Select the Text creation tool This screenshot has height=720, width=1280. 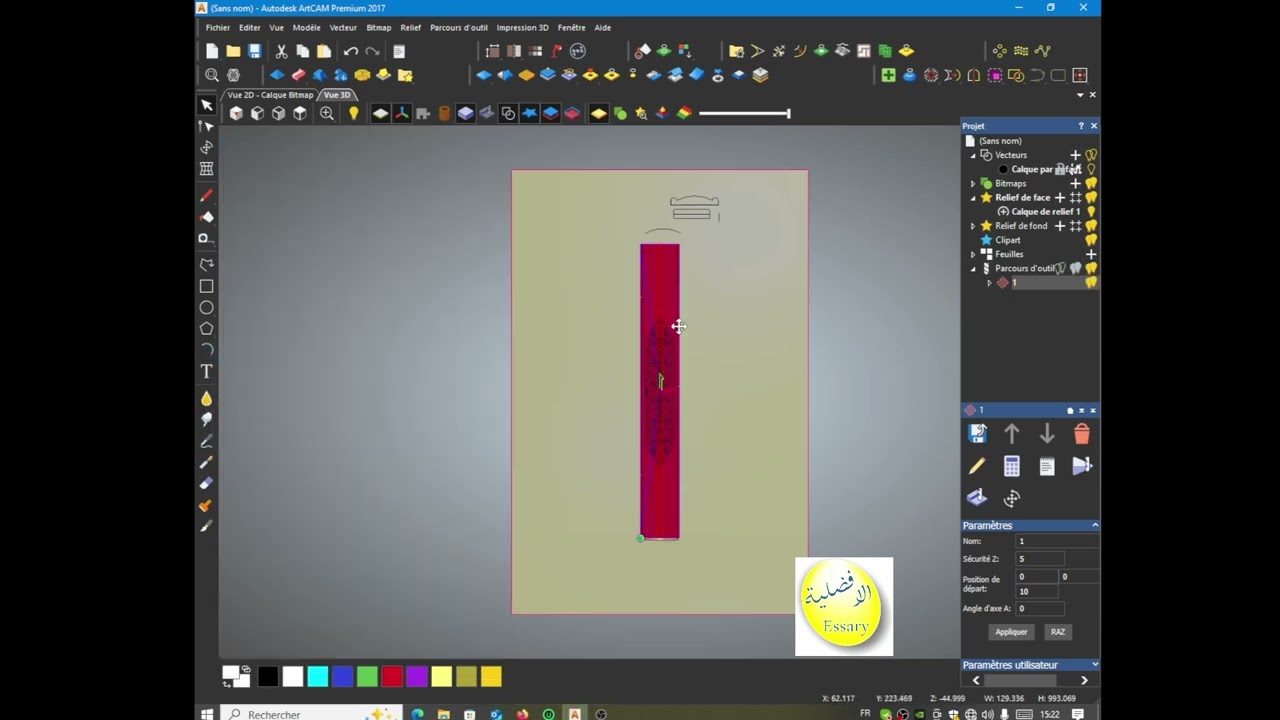pos(207,372)
